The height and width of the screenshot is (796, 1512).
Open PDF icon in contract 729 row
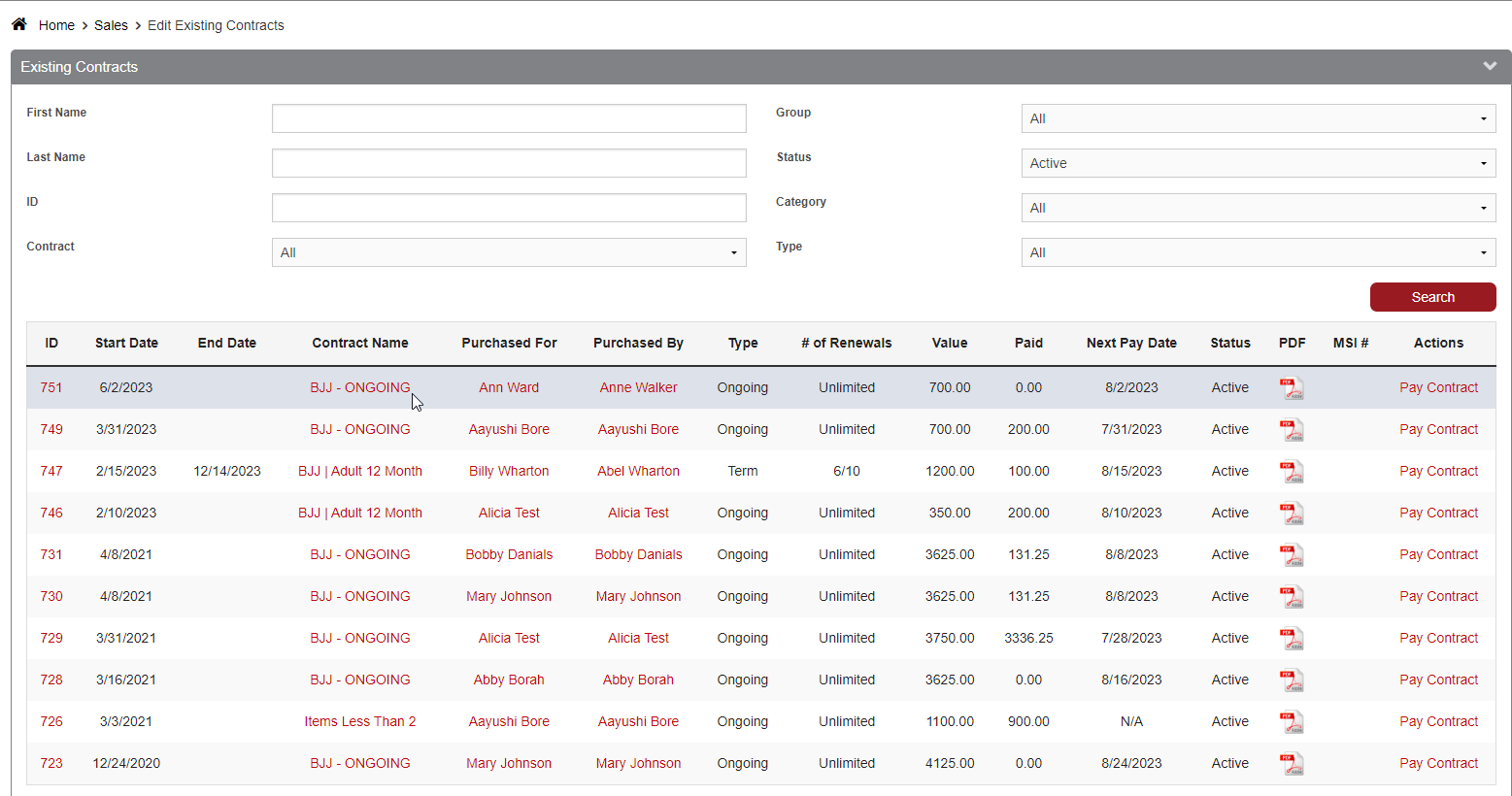(x=1291, y=639)
